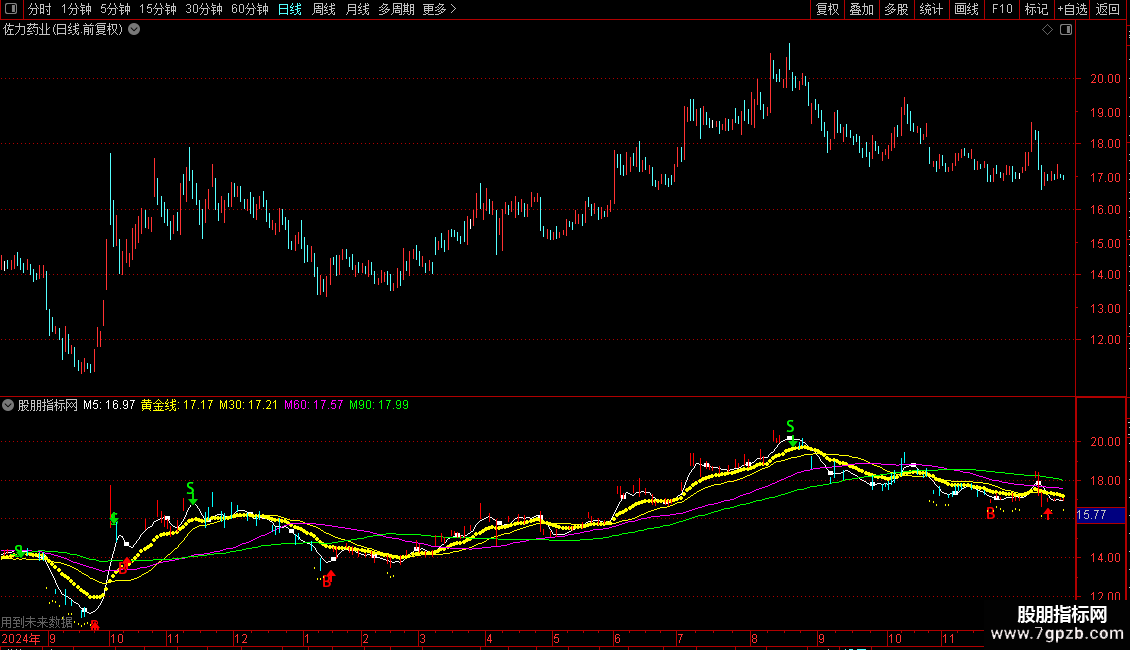Open 股朋指标网 indicator dropdown icon
Screen dimensions: 1130x650
pyautogui.click(x=8, y=405)
